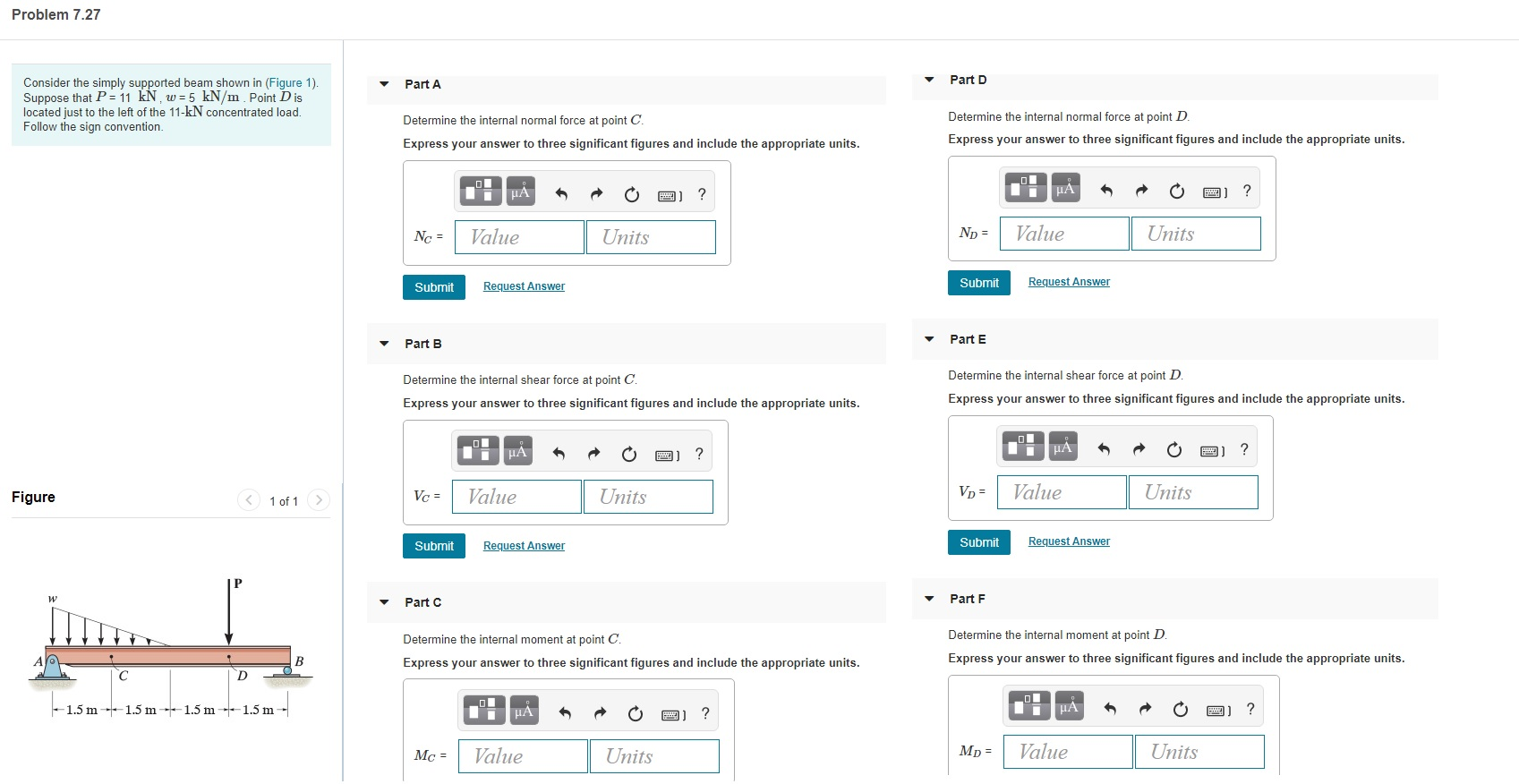The image size is (1519, 784).
Task: Request Answer for Part E
Action: (1069, 541)
